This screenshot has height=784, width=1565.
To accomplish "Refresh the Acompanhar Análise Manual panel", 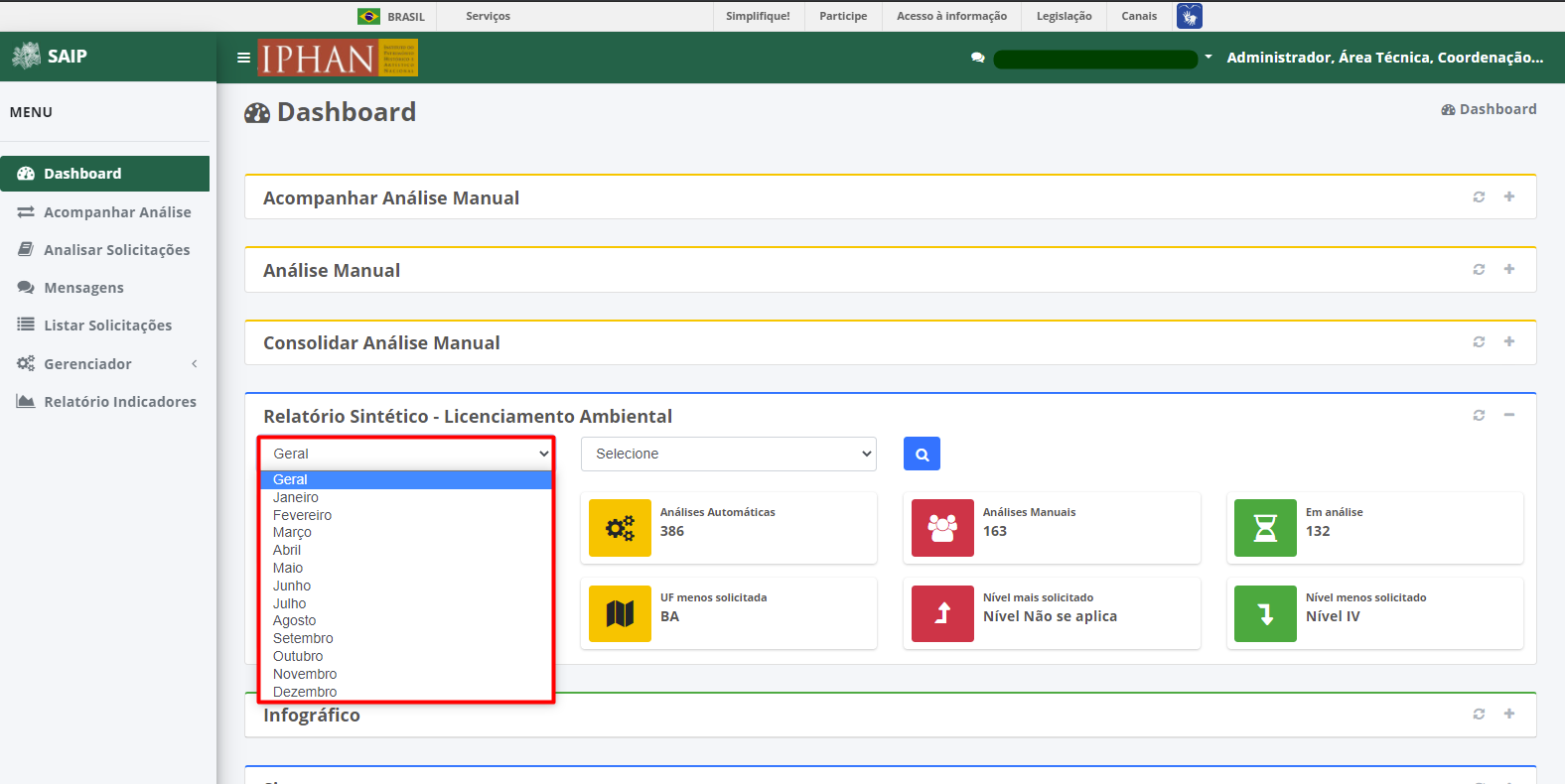I will (x=1479, y=196).
